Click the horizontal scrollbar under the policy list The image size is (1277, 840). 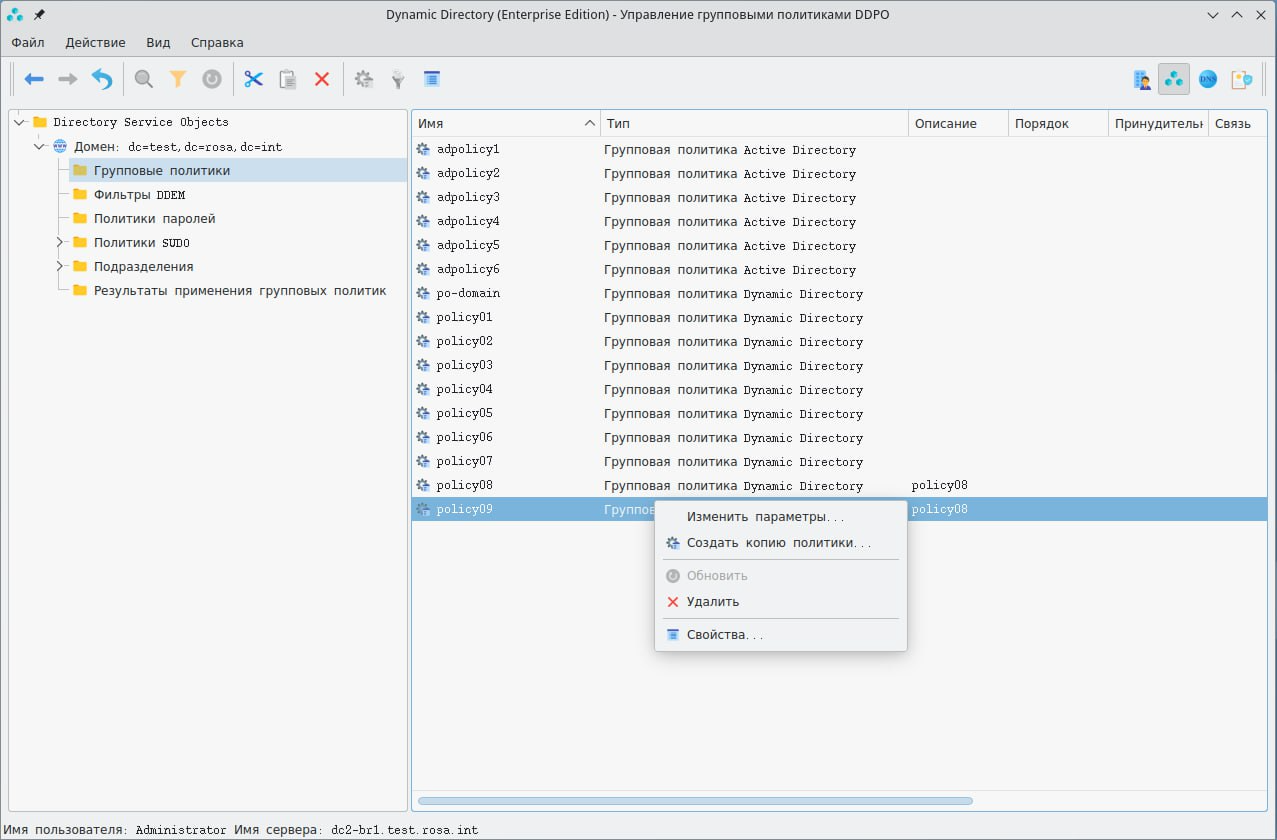pos(695,801)
